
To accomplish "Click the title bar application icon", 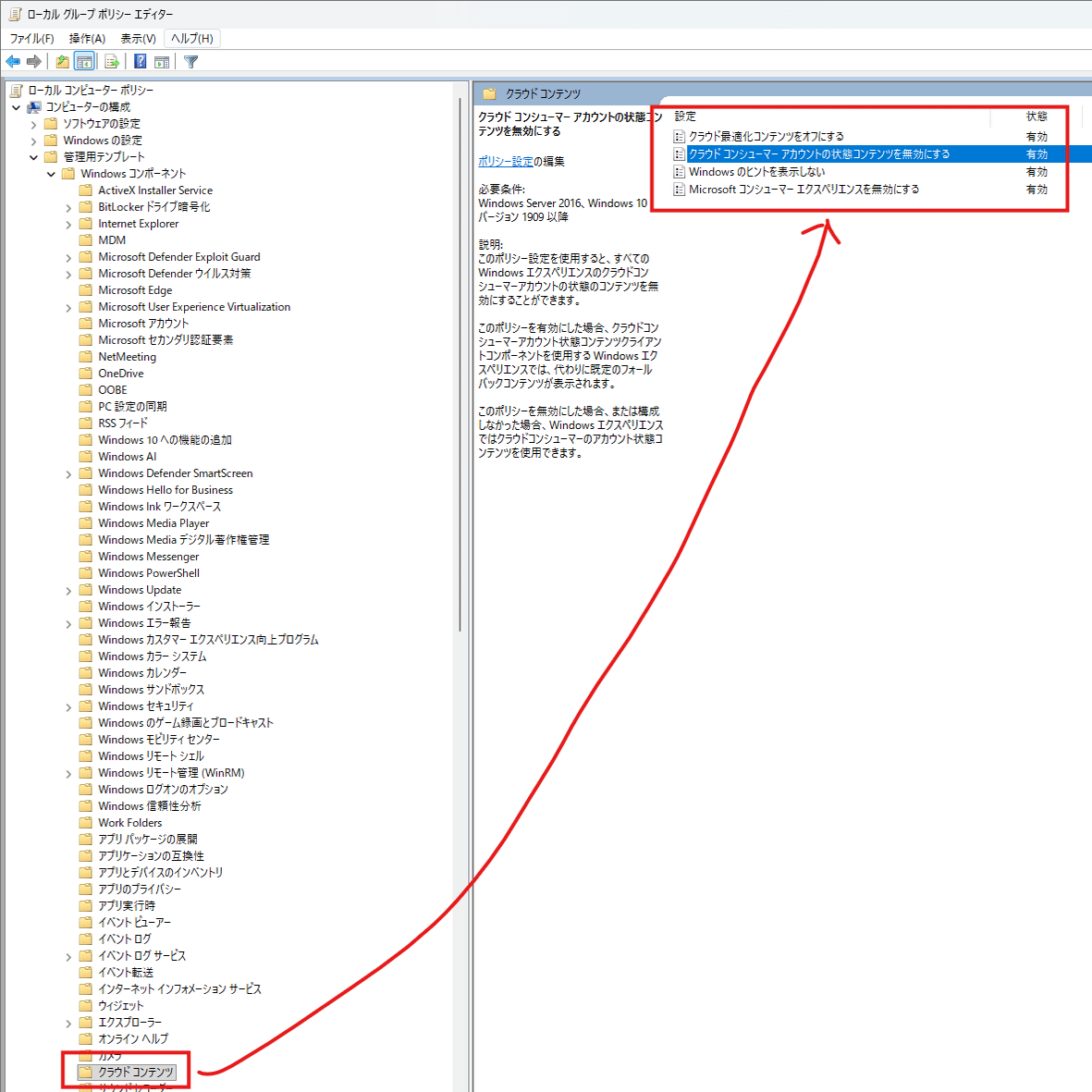I will (15, 14).
